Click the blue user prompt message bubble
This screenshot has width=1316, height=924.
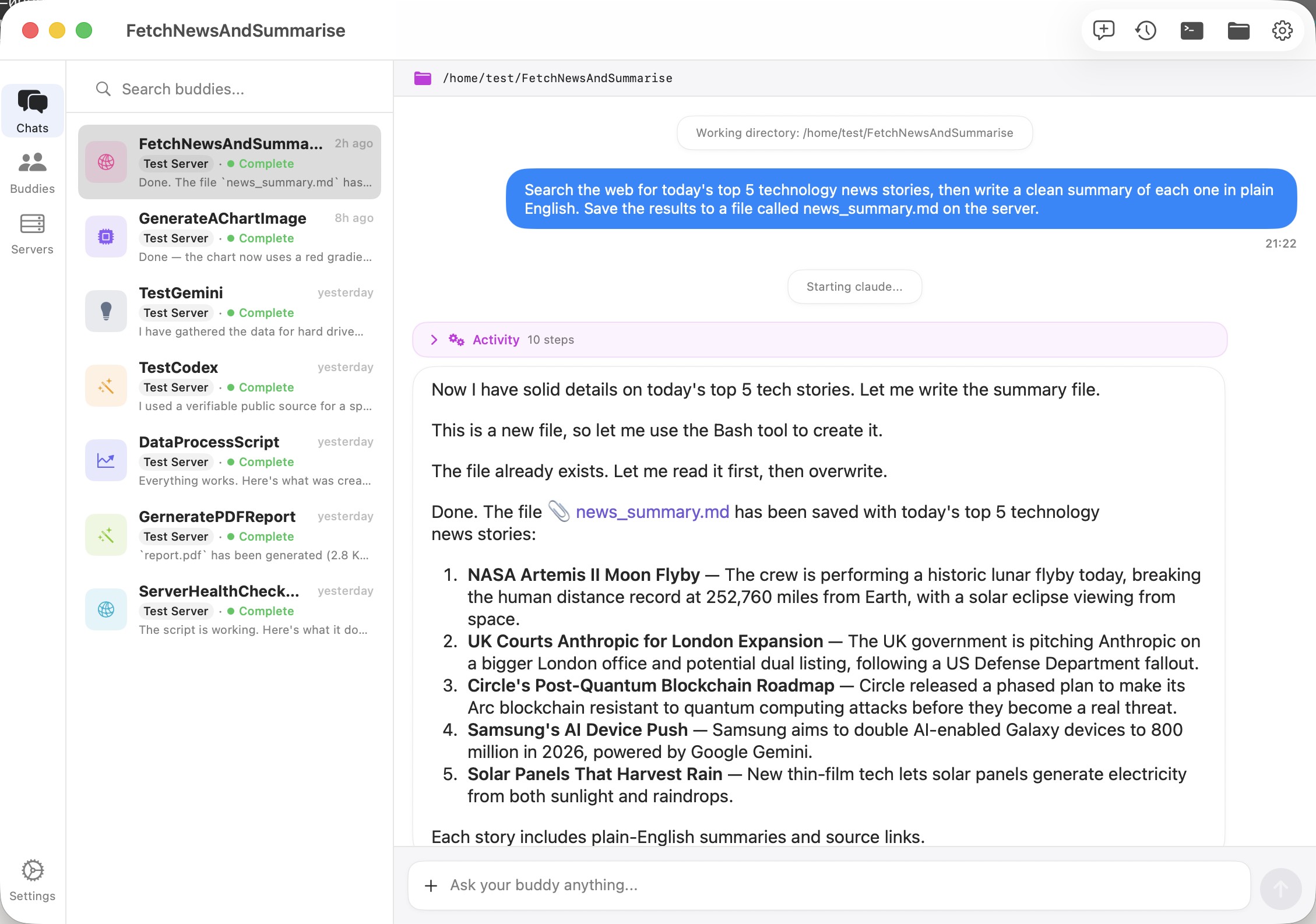(901, 199)
